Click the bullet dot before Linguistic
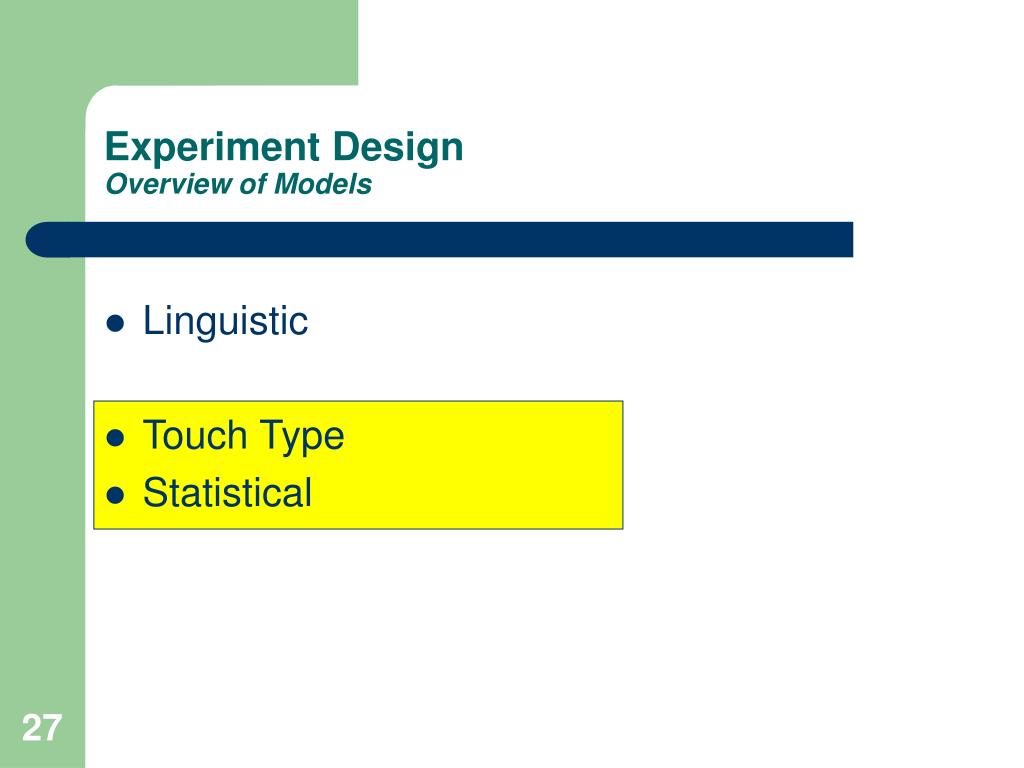 [115, 323]
